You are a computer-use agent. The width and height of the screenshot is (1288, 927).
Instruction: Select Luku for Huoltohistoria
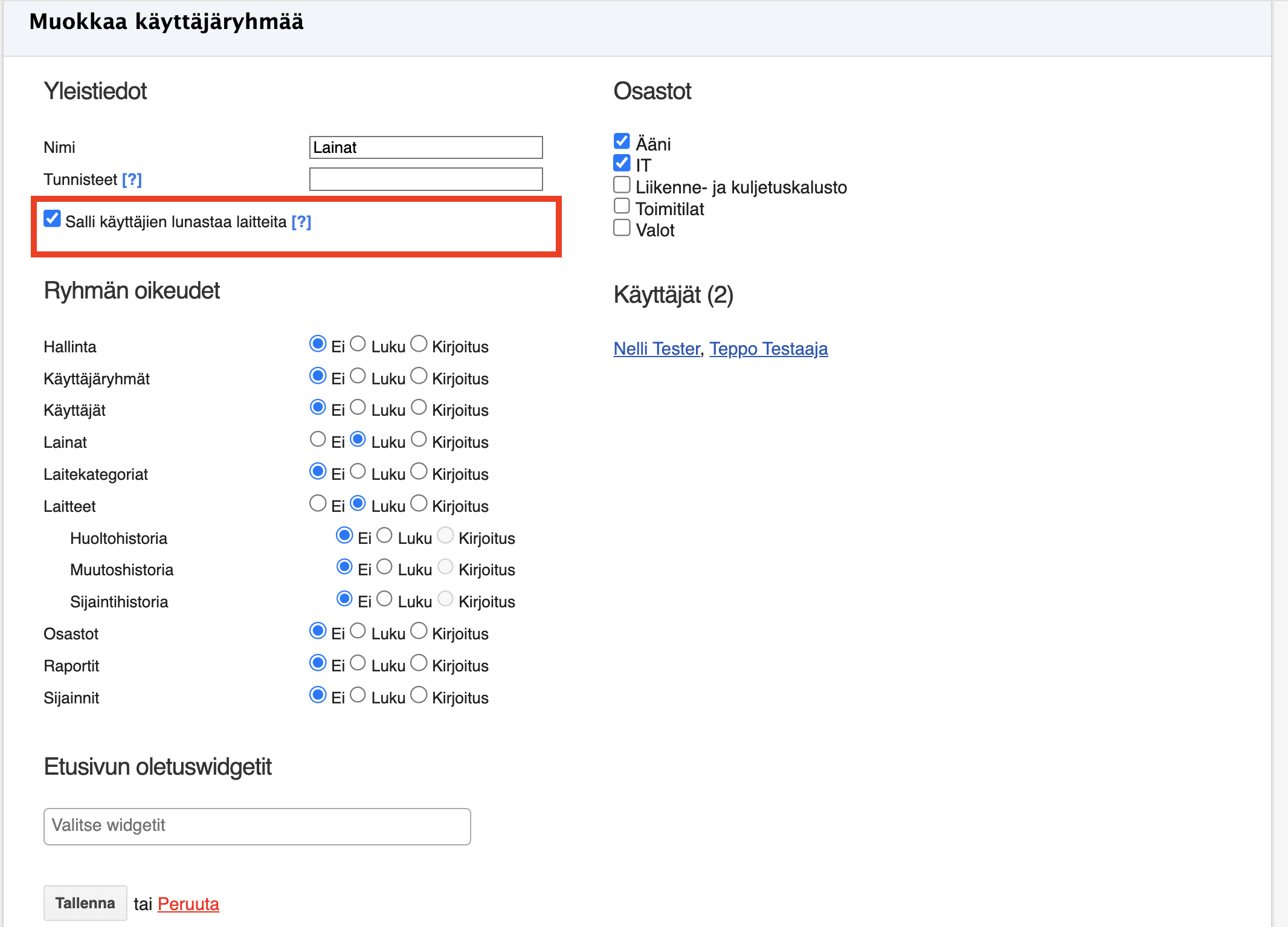click(384, 535)
